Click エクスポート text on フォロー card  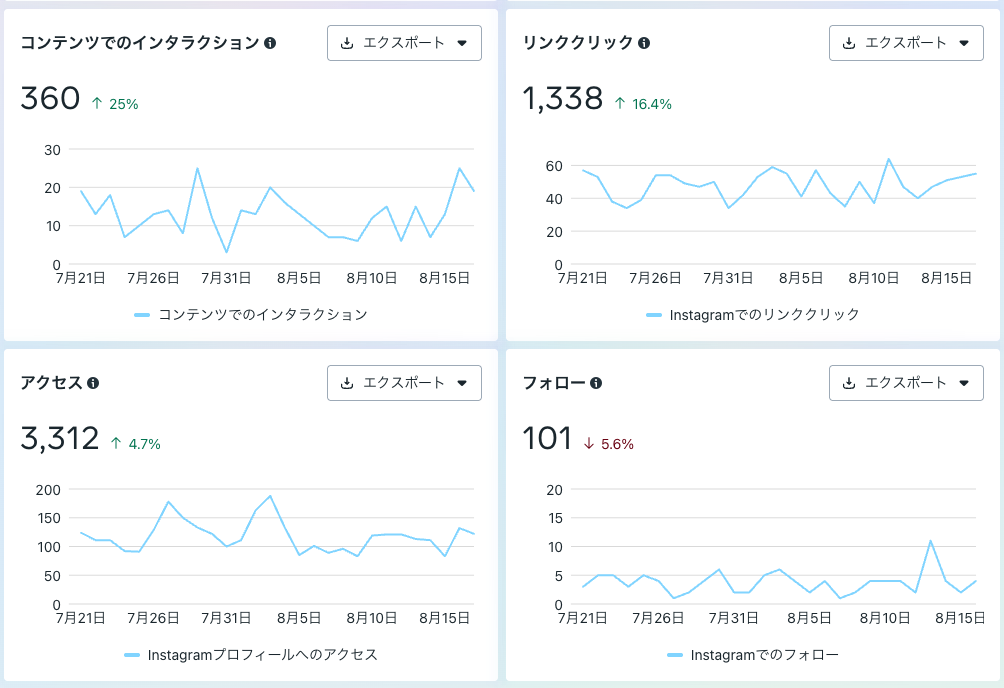[906, 383]
